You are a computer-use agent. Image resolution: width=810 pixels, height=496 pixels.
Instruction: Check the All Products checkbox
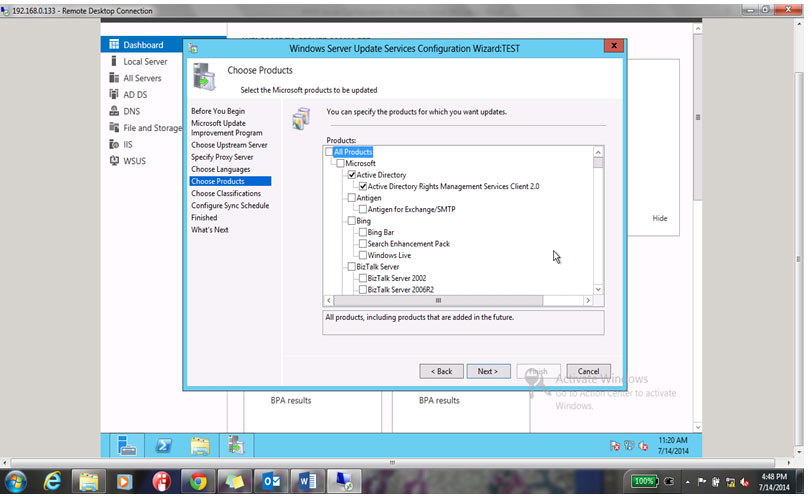[329, 152]
